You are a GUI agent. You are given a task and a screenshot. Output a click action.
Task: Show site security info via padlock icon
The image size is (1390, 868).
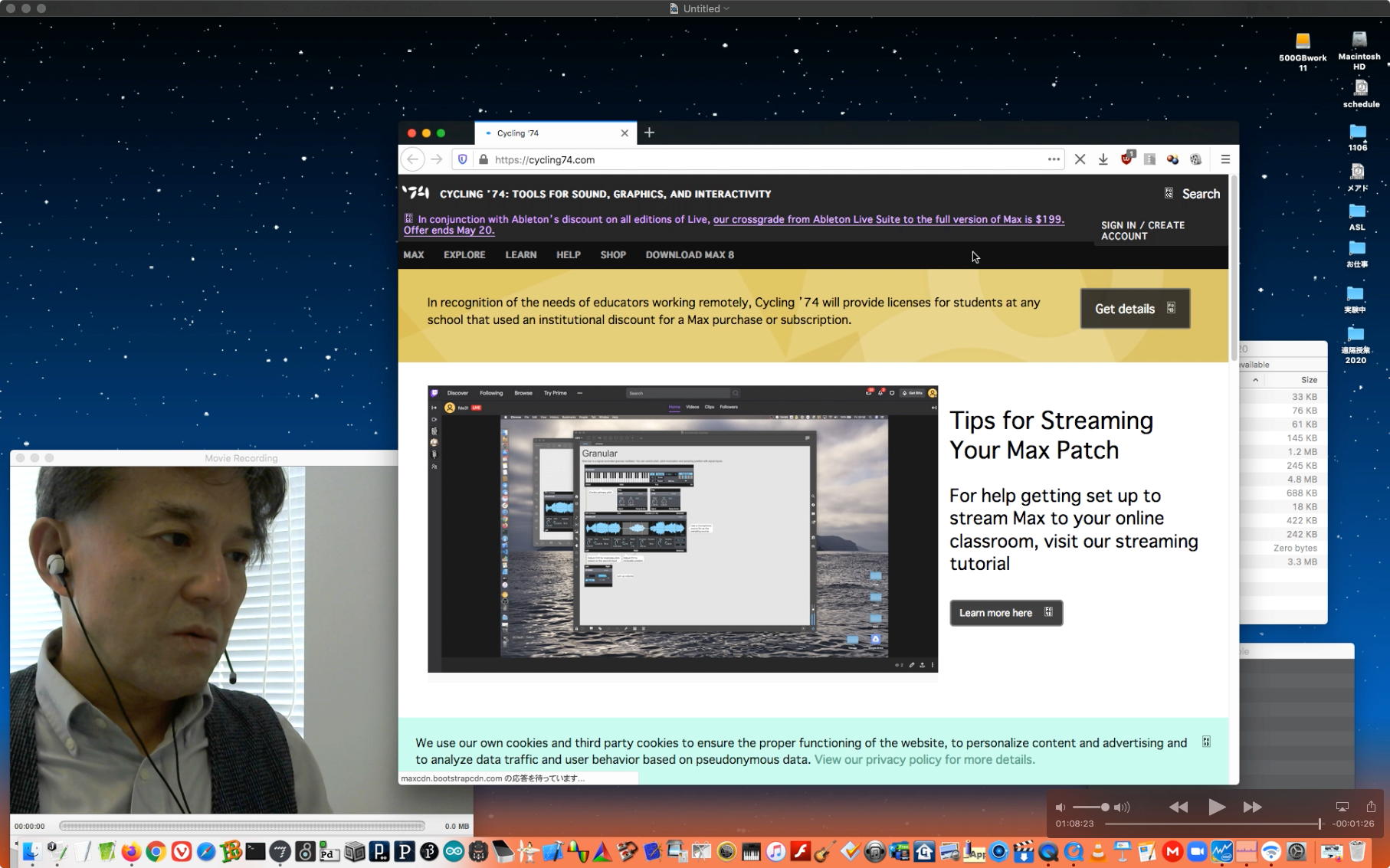coord(483,159)
